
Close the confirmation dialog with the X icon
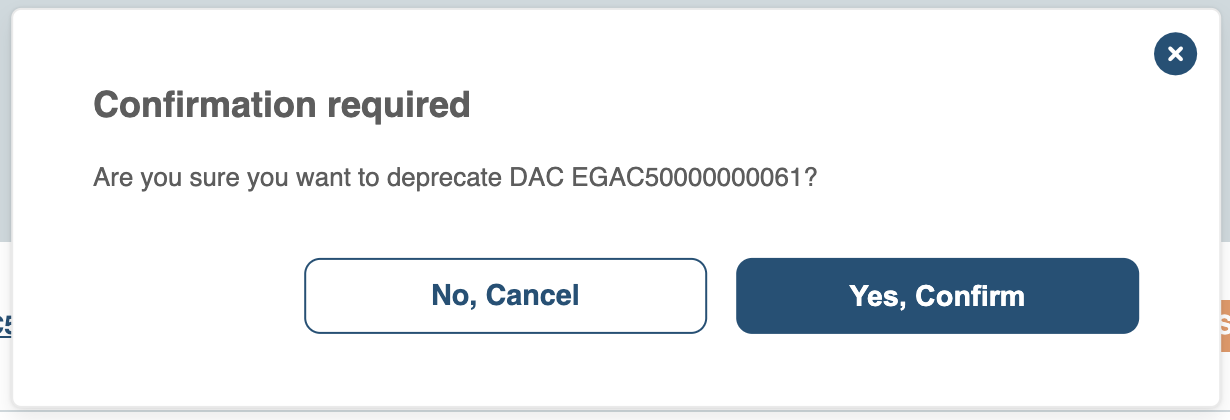tap(1175, 54)
